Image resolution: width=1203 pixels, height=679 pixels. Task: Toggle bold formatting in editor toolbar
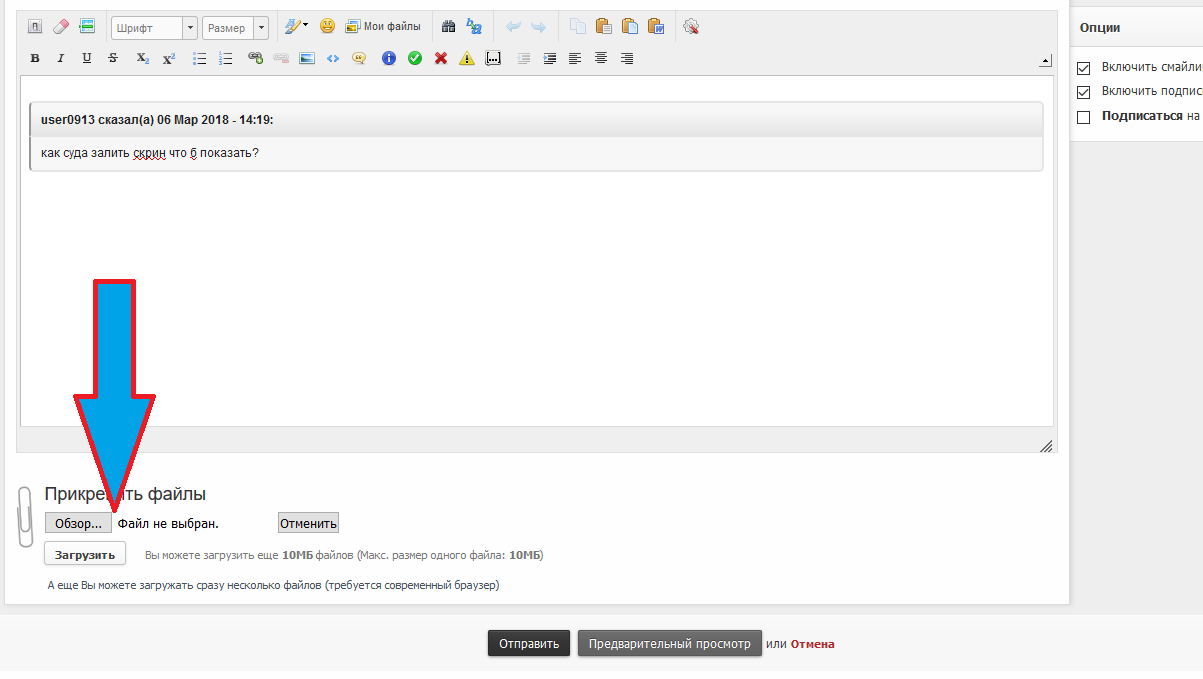[35, 59]
